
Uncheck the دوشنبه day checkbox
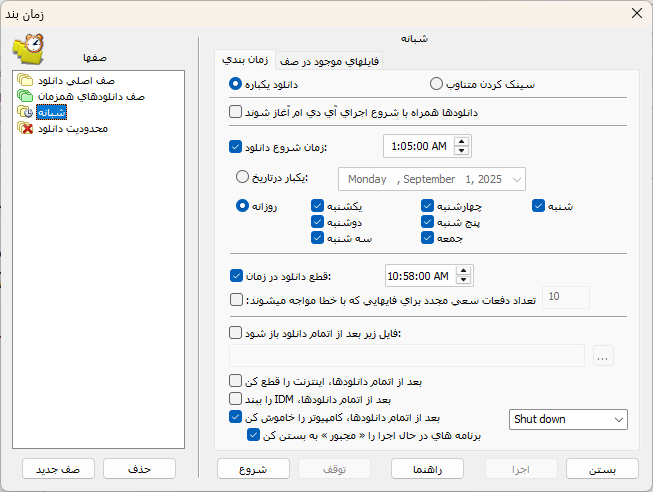[317, 222]
